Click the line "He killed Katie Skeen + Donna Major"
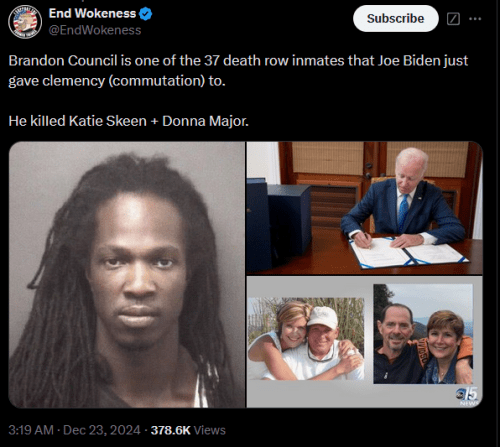The width and height of the screenshot is (500, 447). (129, 121)
